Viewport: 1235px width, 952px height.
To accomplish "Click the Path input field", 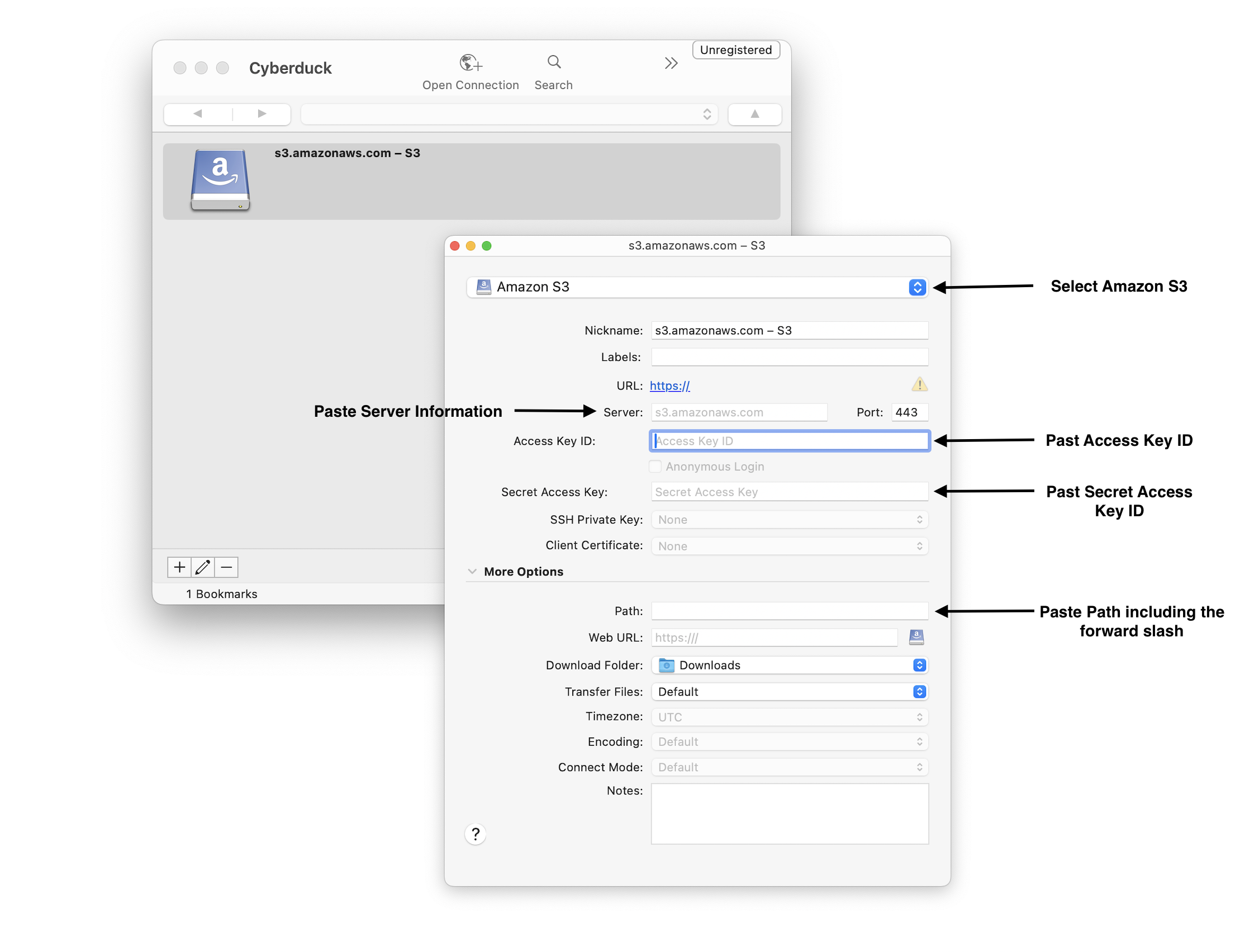I will pyautogui.click(x=790, y=611).
